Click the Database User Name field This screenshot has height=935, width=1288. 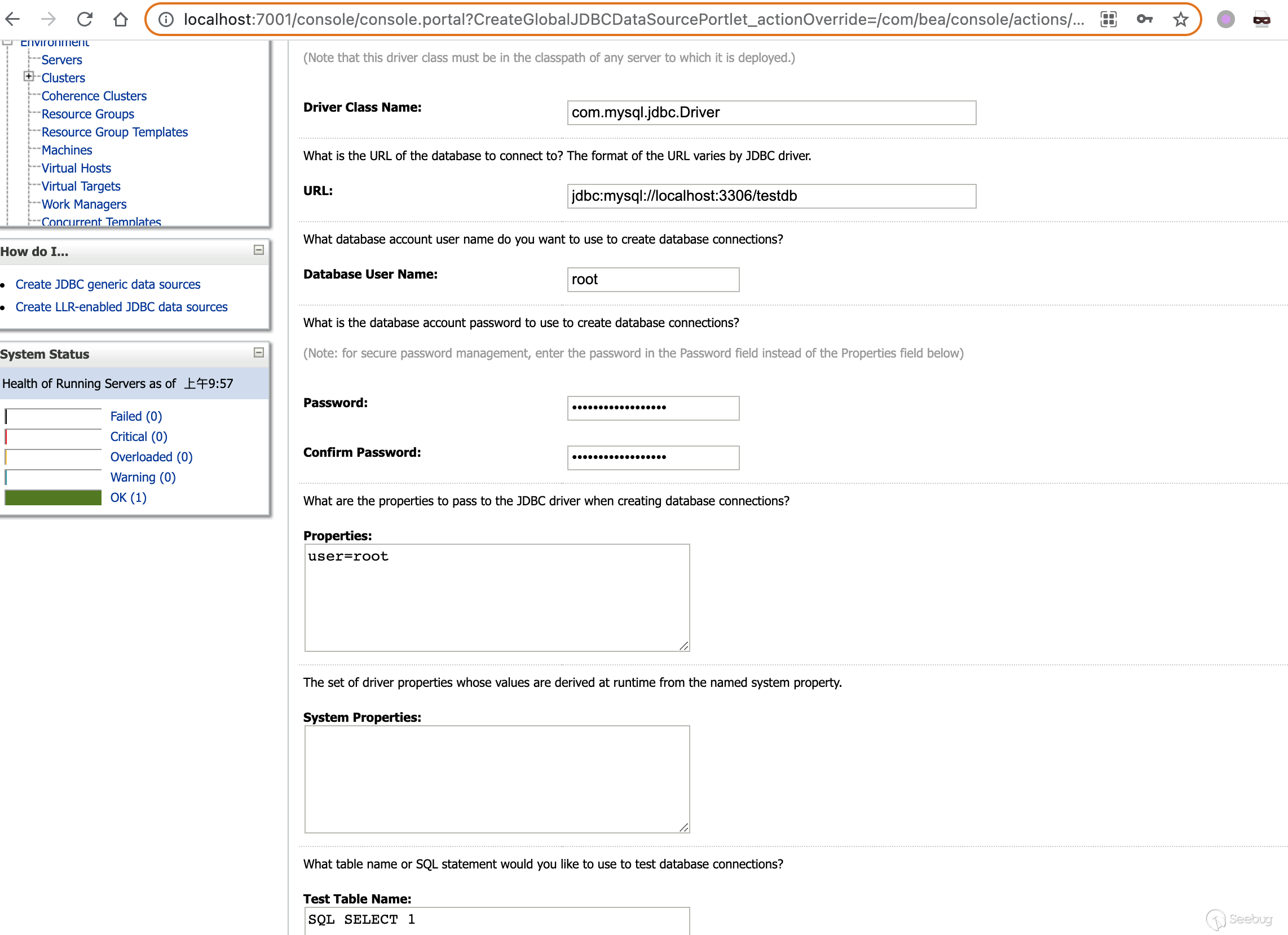point(652,280)
